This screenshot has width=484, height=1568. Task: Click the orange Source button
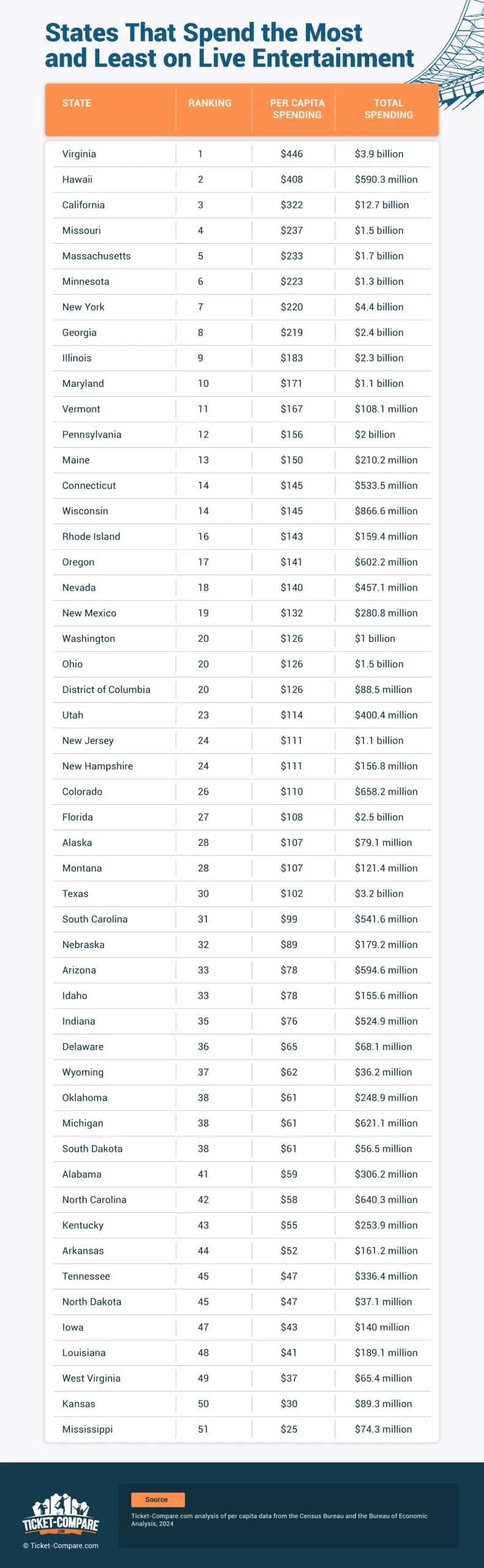157,1499
